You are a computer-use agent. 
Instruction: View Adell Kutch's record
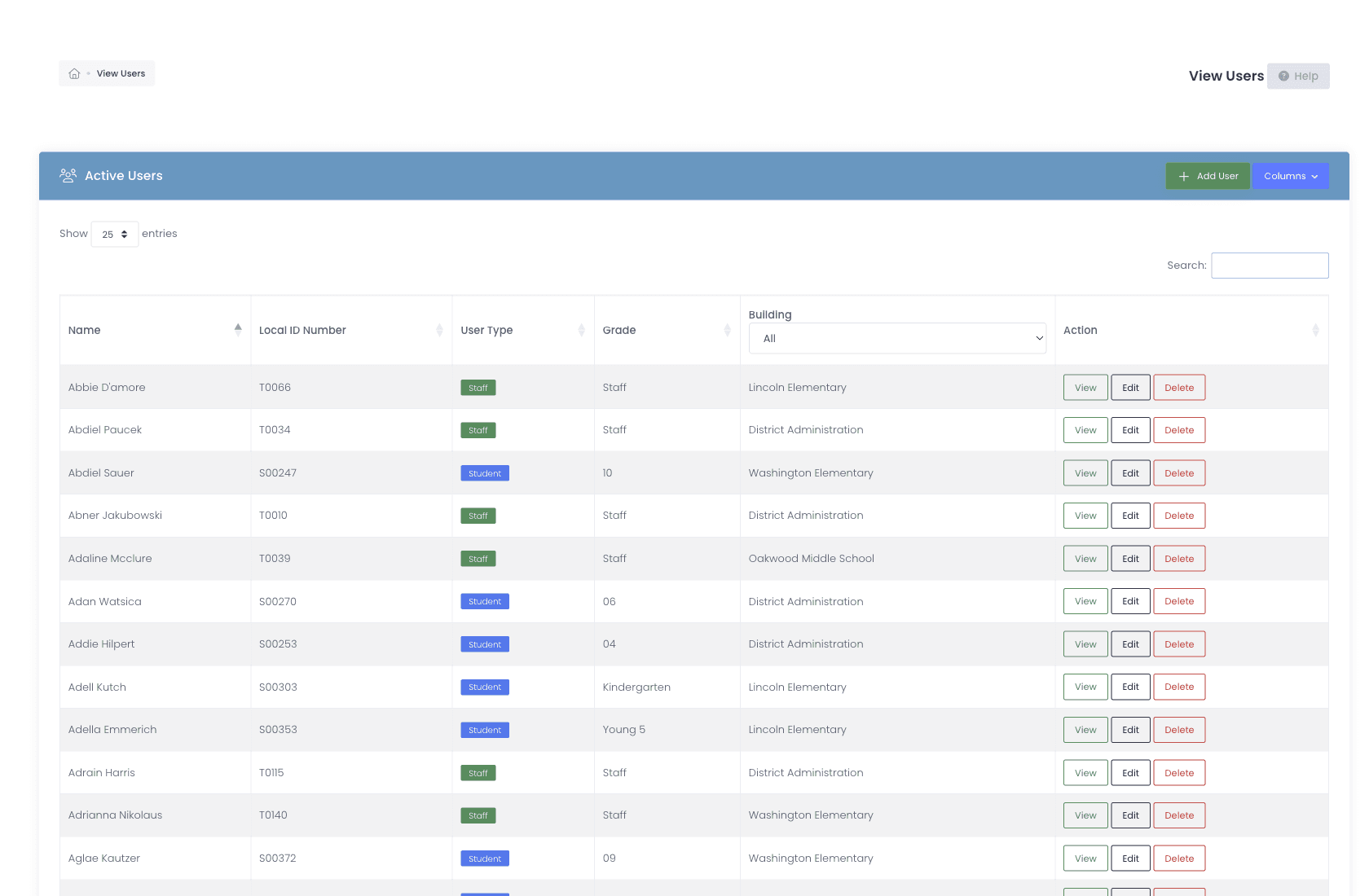point(1085,687)
